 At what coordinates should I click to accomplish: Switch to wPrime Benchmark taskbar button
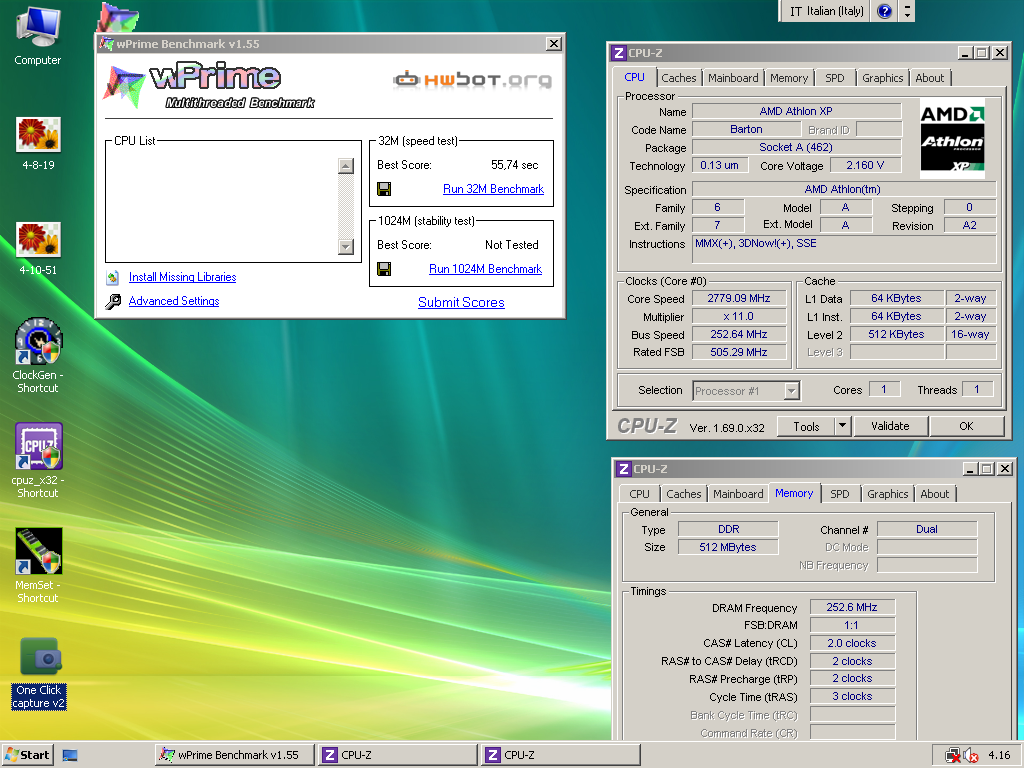234,755
